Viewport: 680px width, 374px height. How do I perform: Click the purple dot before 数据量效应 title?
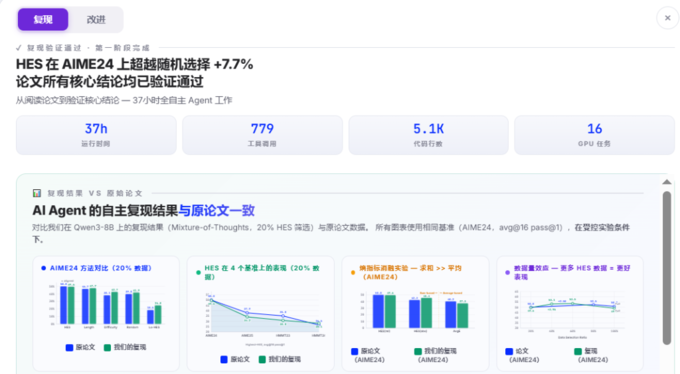coord(508,272)
